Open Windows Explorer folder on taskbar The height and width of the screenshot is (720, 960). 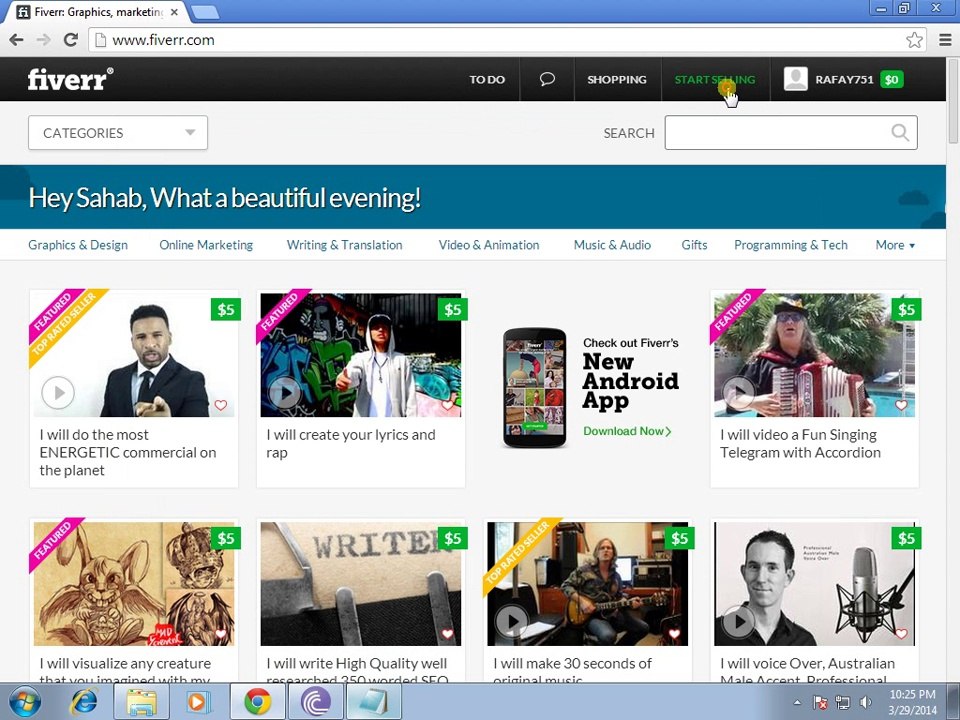[141, 702]
